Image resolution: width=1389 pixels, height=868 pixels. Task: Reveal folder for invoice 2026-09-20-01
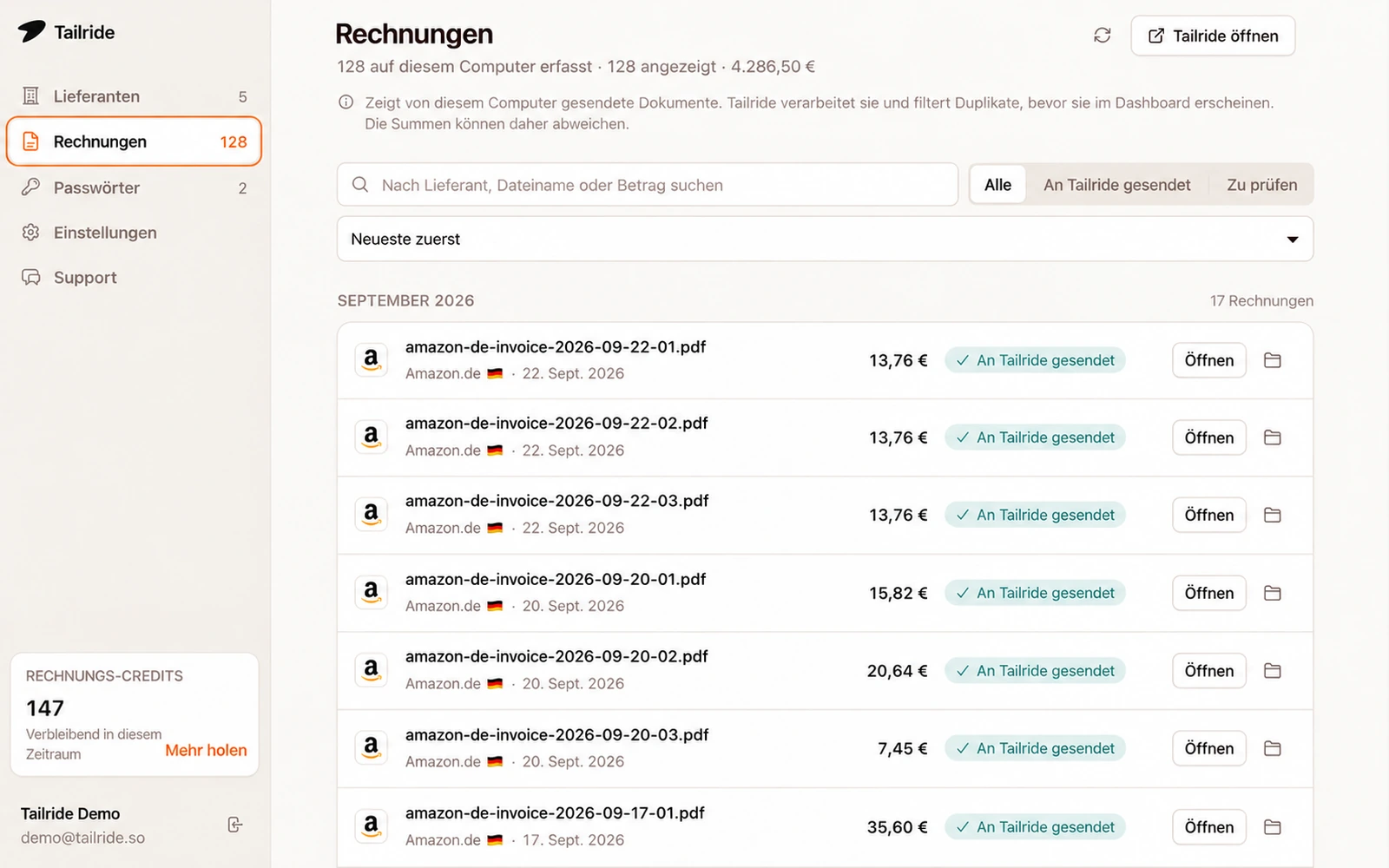pos(1273,593)
